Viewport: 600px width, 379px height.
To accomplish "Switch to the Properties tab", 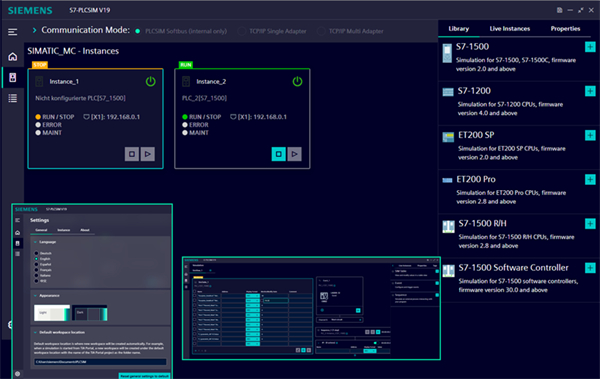I will click(565, 29).
